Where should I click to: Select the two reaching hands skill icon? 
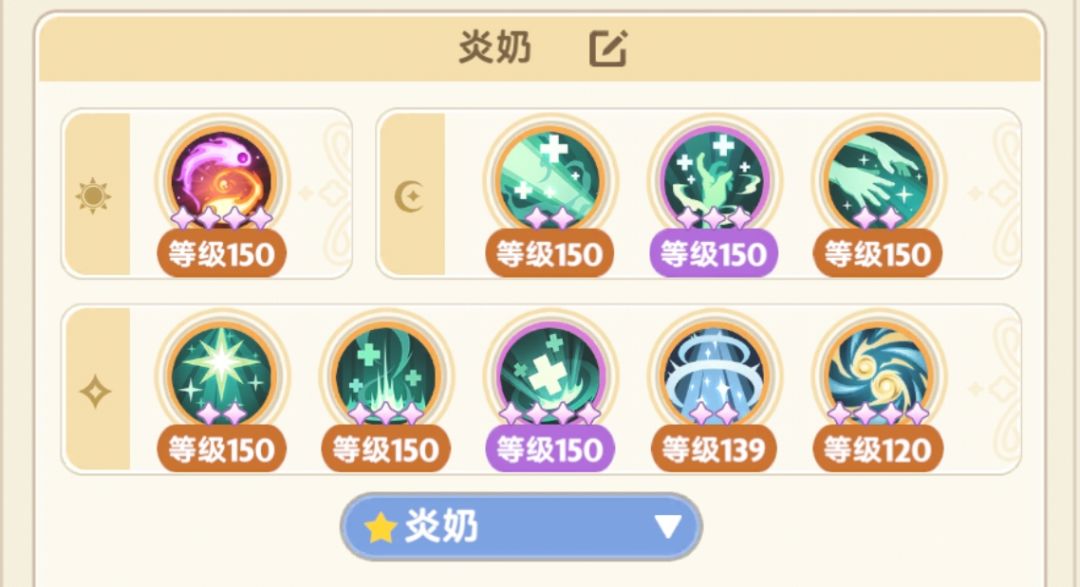[x=878, y=181]
